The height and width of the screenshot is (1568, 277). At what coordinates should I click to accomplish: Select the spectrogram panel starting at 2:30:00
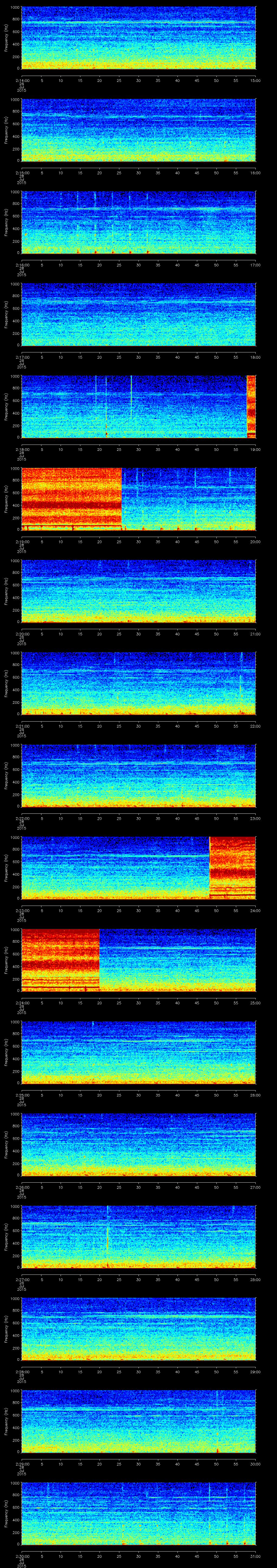click(x=138, y=1513)
